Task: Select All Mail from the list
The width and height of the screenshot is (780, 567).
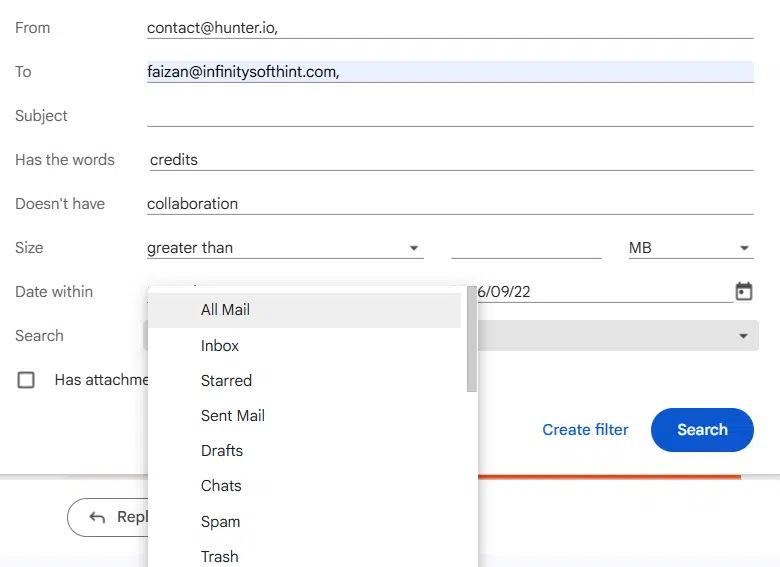Action: click(304, 310)
